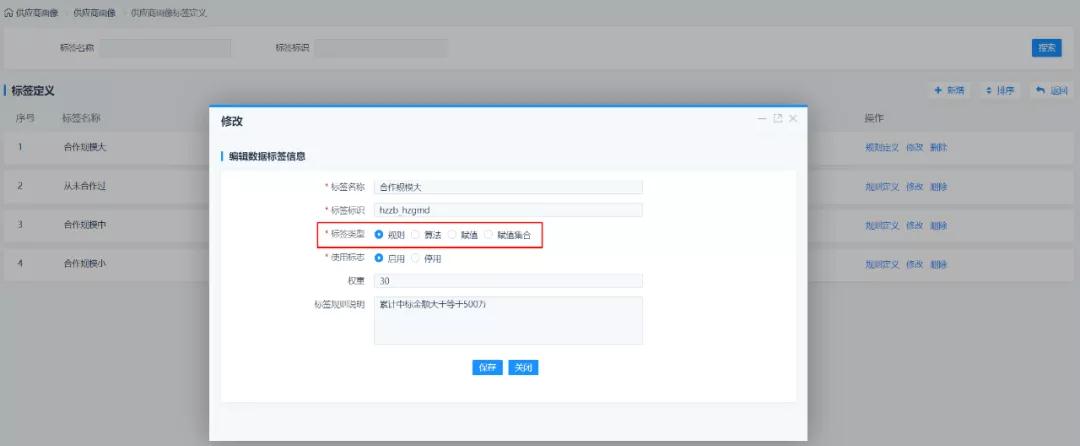Image resolution: width=1080 pixels, height=446 pixels.
Task: Click 修改 link in row 3
Action: 914,225
